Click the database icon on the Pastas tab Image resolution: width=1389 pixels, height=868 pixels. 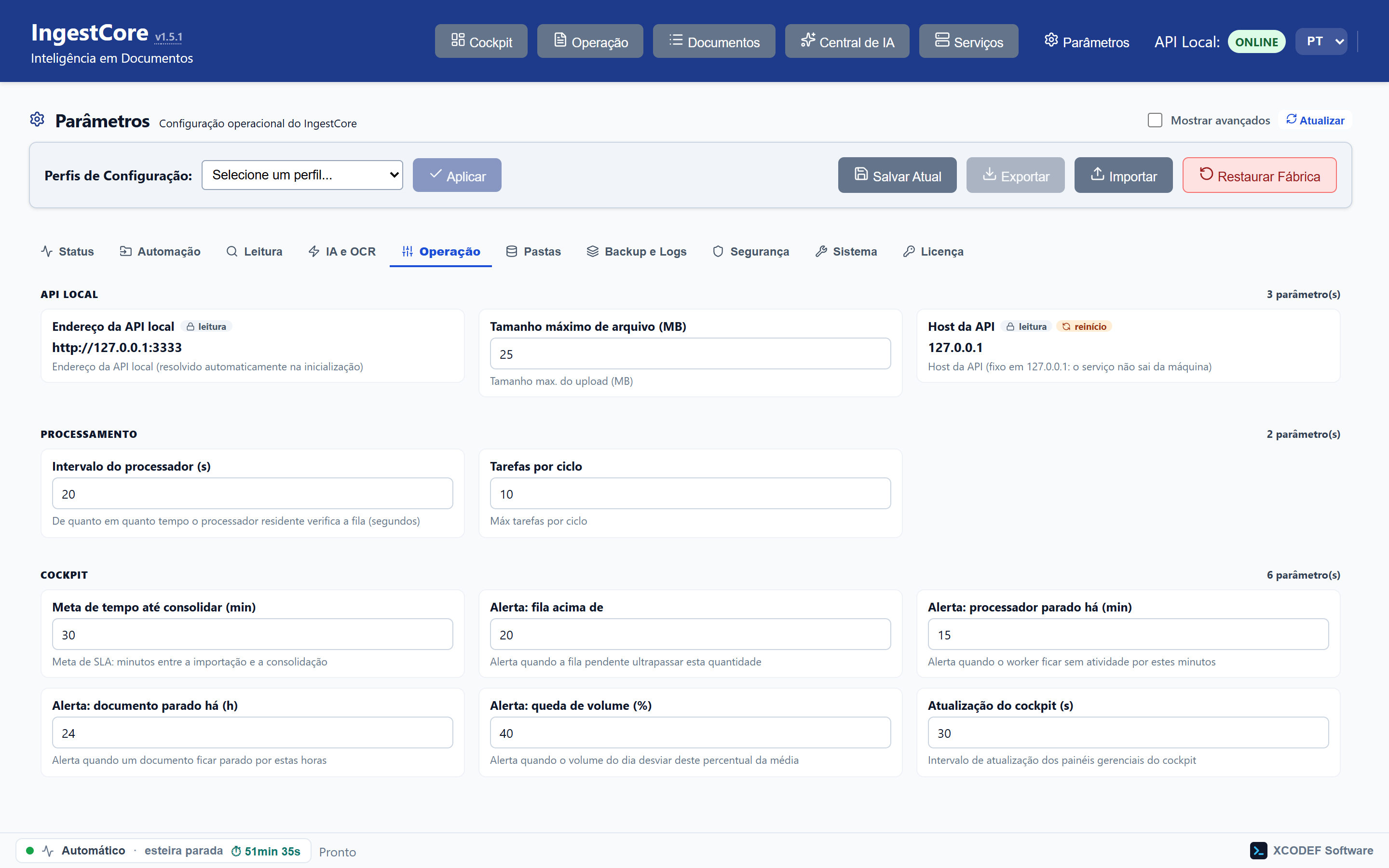[511, 251]
